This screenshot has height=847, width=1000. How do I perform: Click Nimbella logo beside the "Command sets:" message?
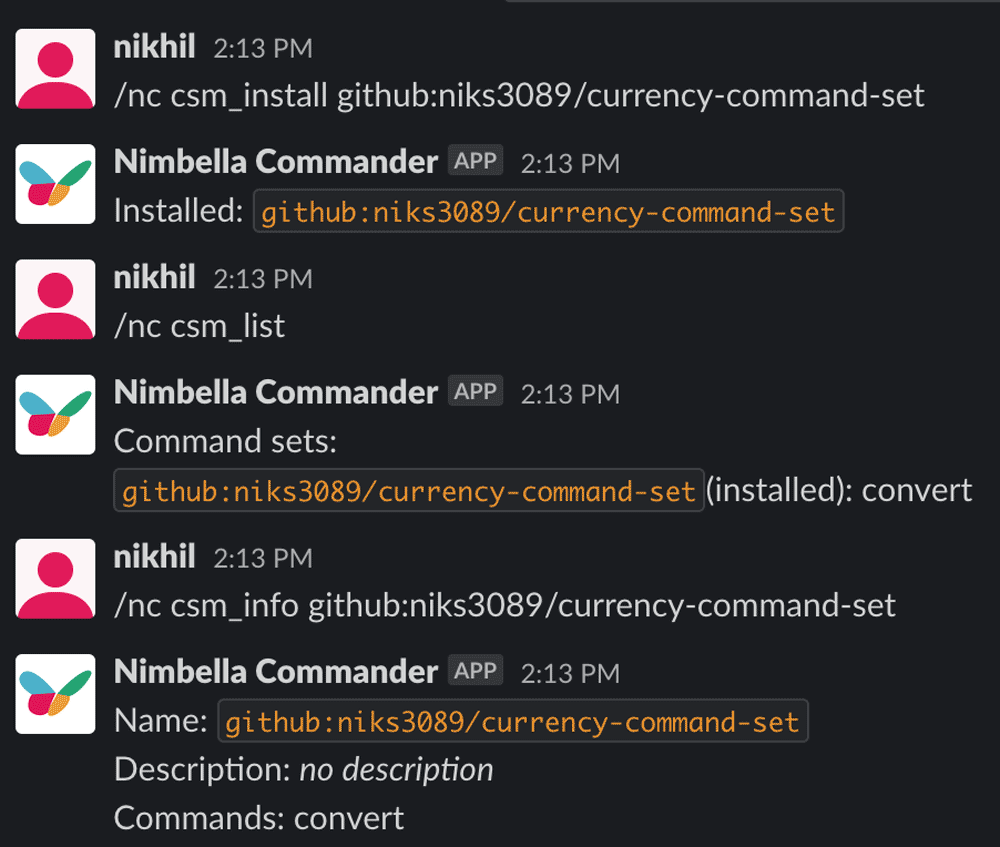(x=55, y=414)
